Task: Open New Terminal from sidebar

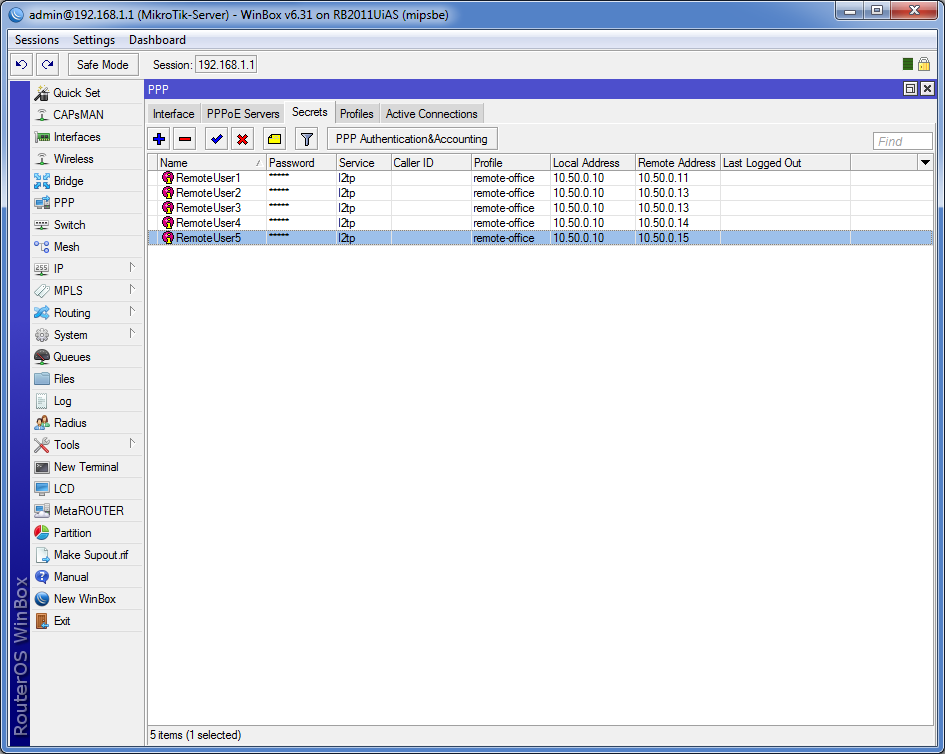Action: 87,467
